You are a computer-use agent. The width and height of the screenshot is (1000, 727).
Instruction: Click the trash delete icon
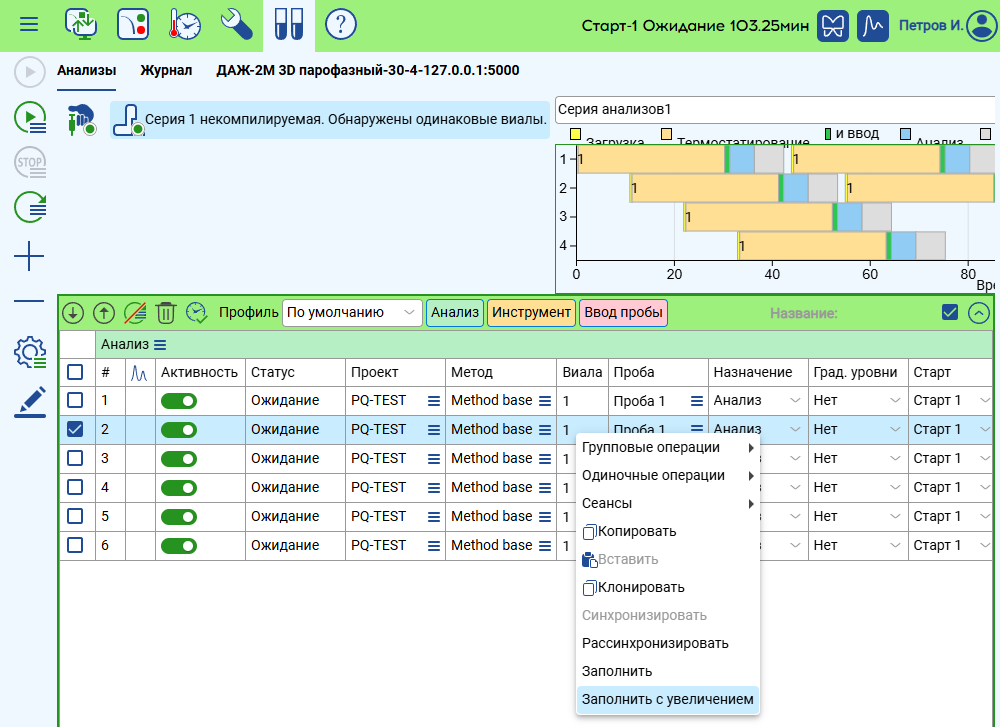pyautogui.click(x=166, y=313)
